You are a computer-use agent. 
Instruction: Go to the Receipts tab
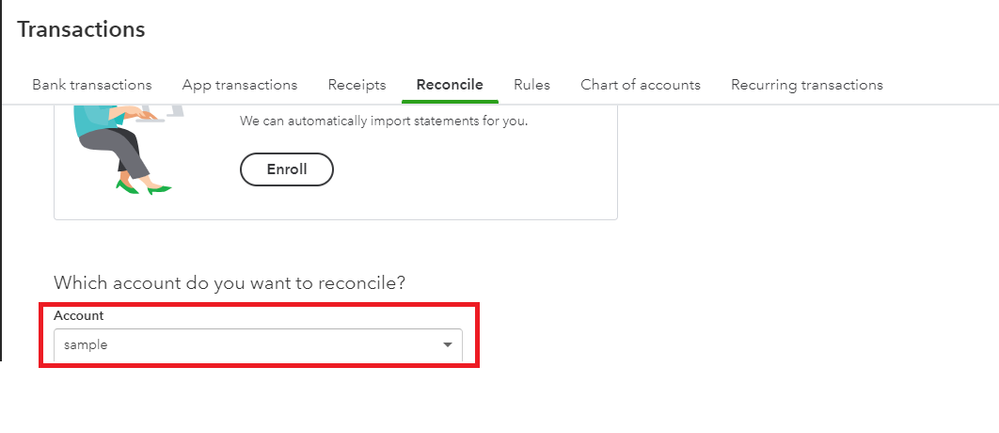(x=357, y=85)
